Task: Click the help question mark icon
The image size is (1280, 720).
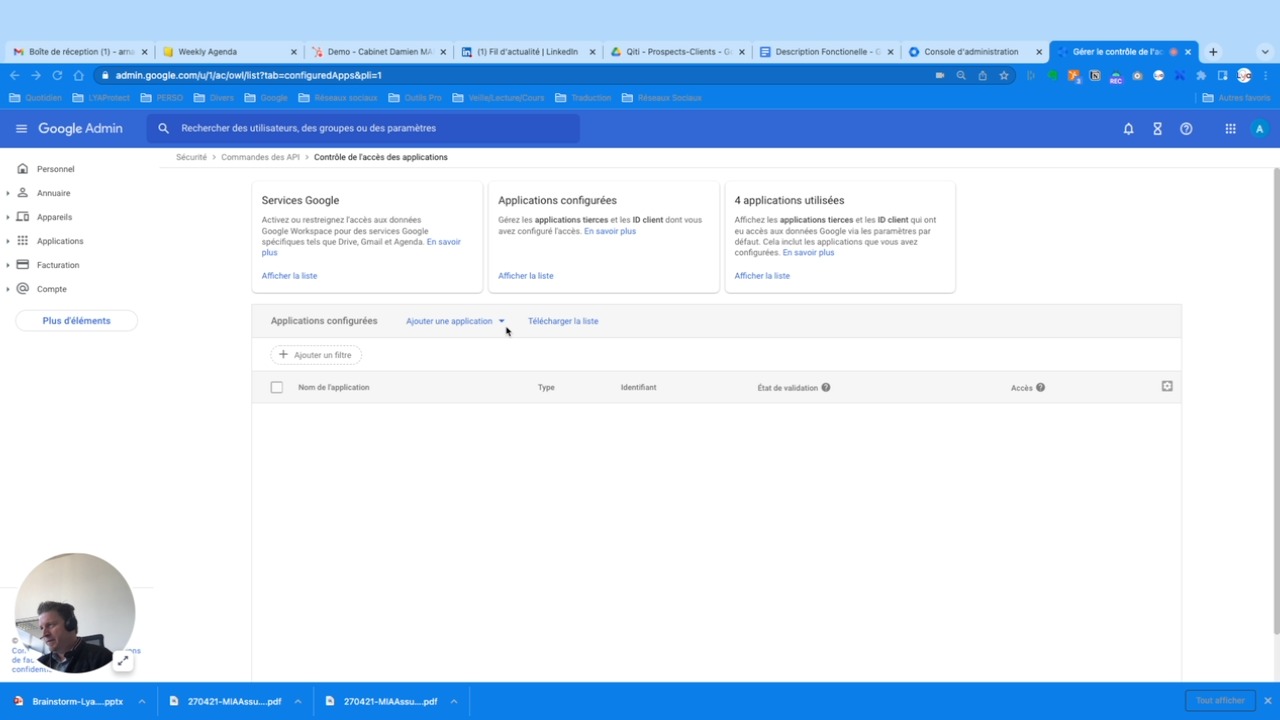Action: (x=1186, y=129)
